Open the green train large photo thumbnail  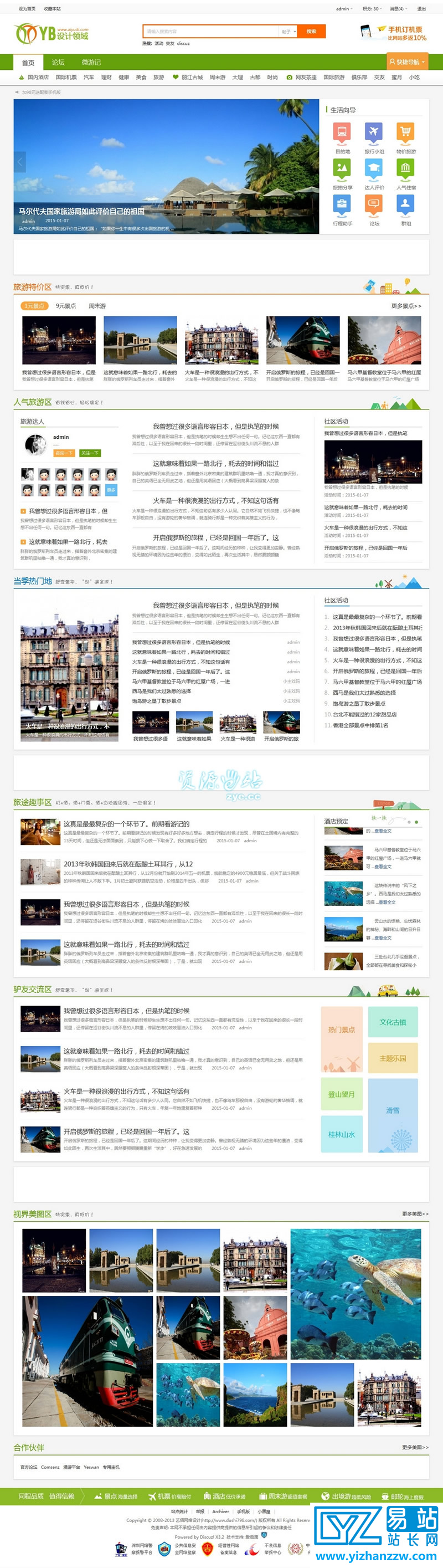point(87,1360)
